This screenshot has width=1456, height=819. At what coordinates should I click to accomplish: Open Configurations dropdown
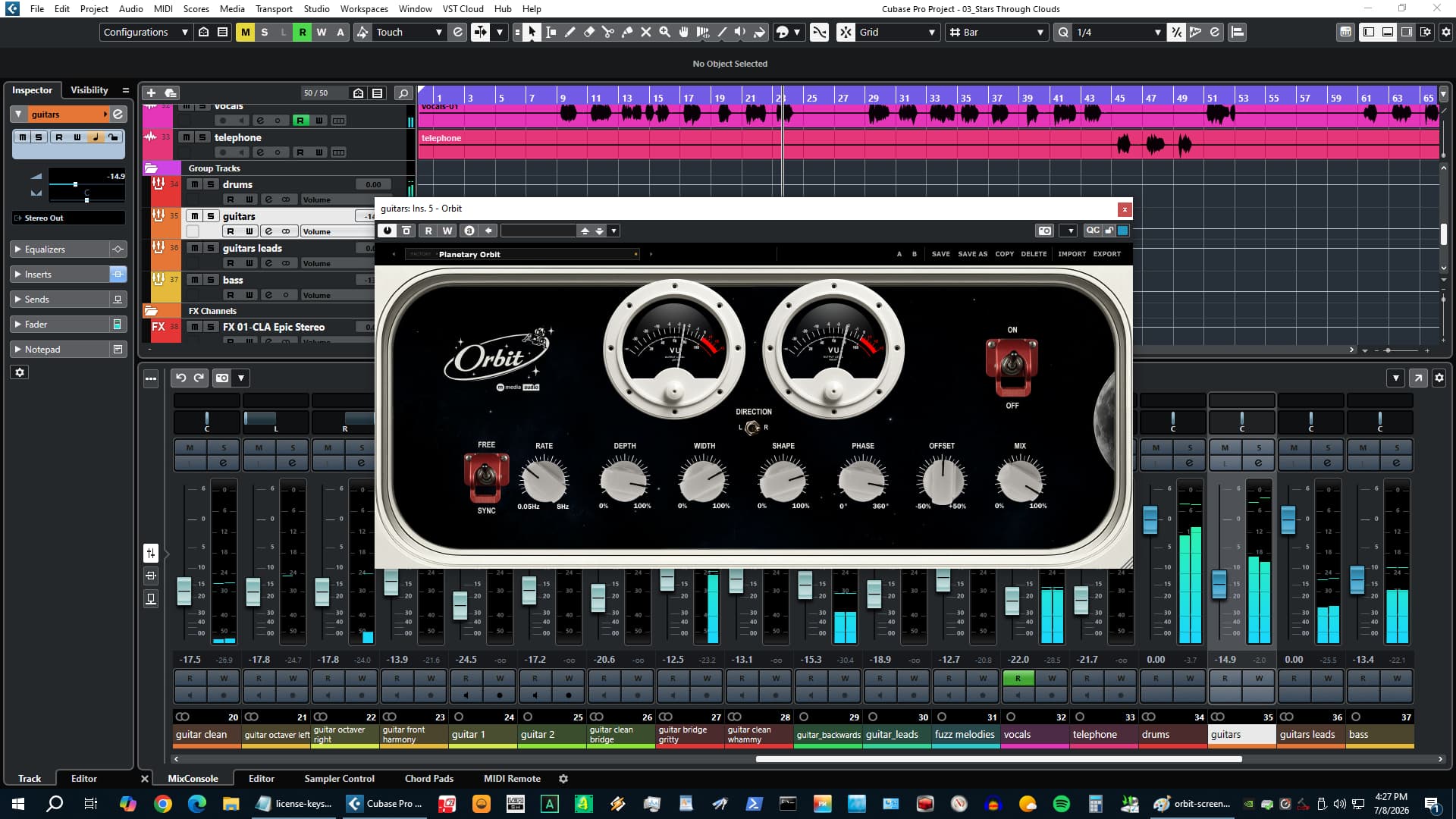[146, 32]
